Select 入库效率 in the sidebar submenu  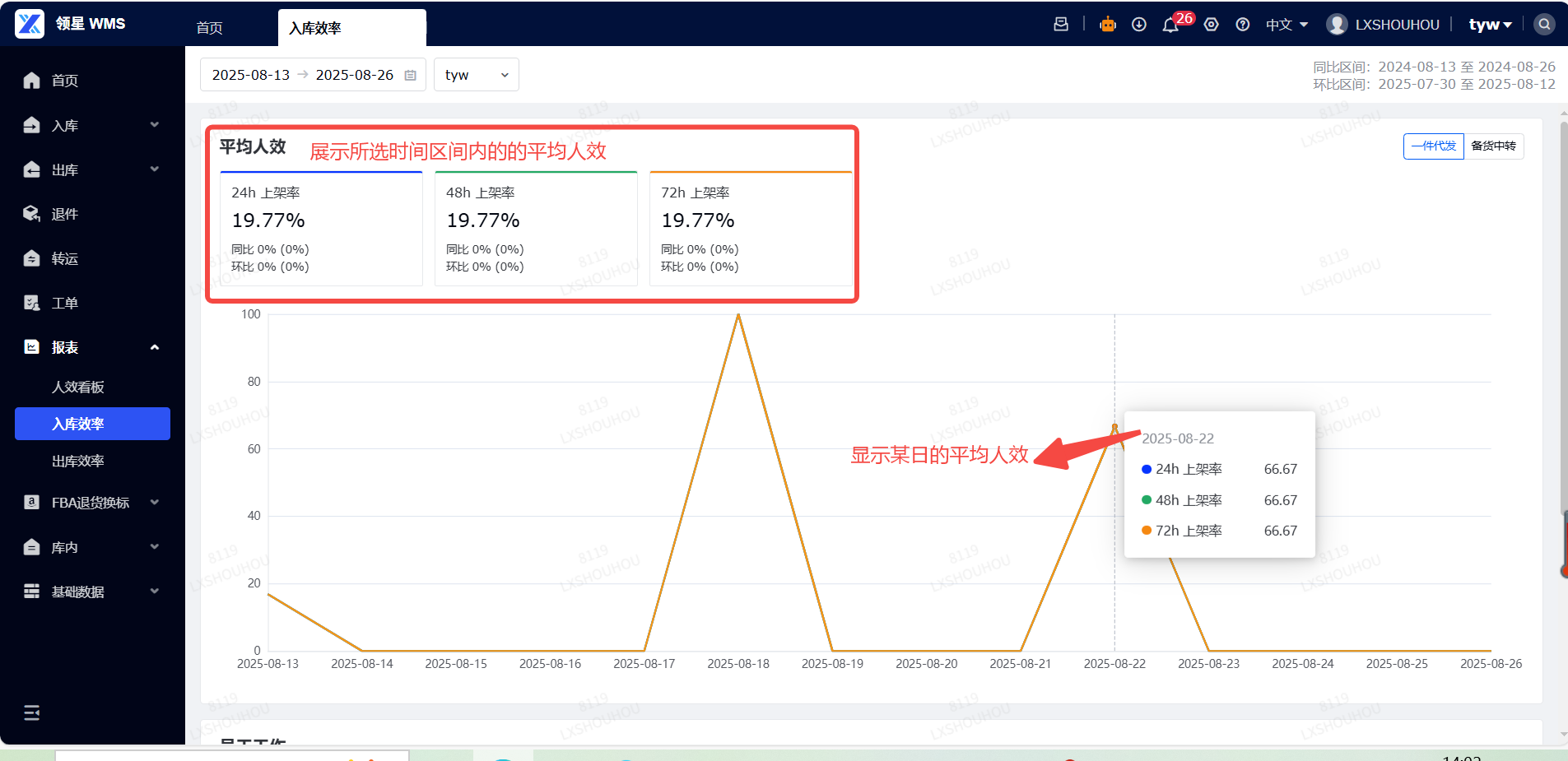coord(92,424)
